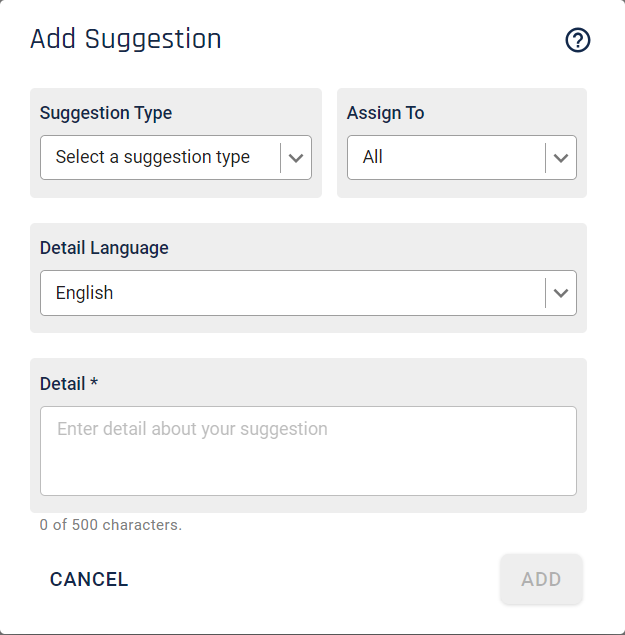Click the '0 of 500 characters' counter

[111, 525]
